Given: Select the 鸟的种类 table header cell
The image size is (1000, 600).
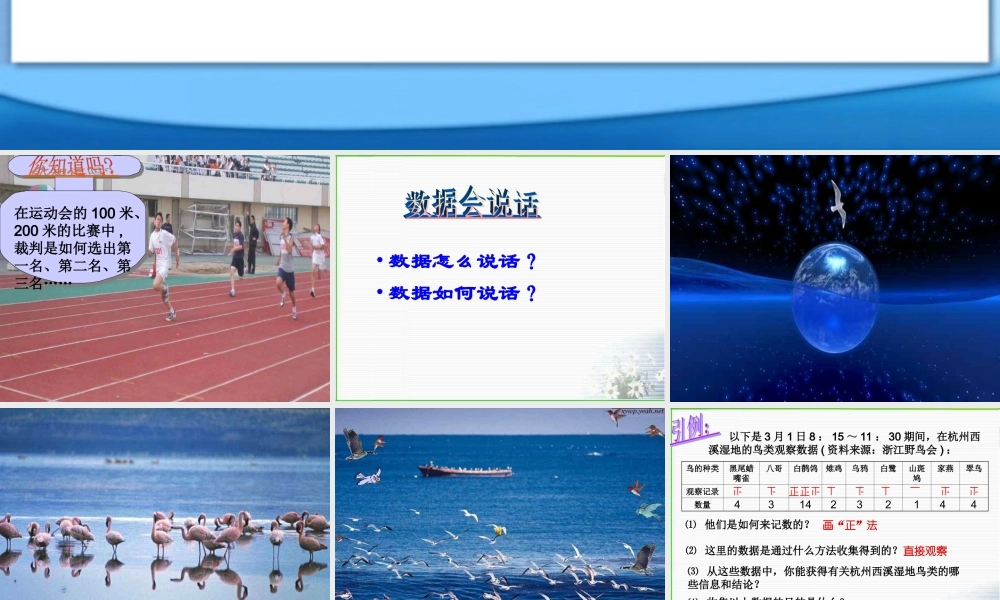Looking at the screenshot, I should pyautogui.click(x=703, y=470).
